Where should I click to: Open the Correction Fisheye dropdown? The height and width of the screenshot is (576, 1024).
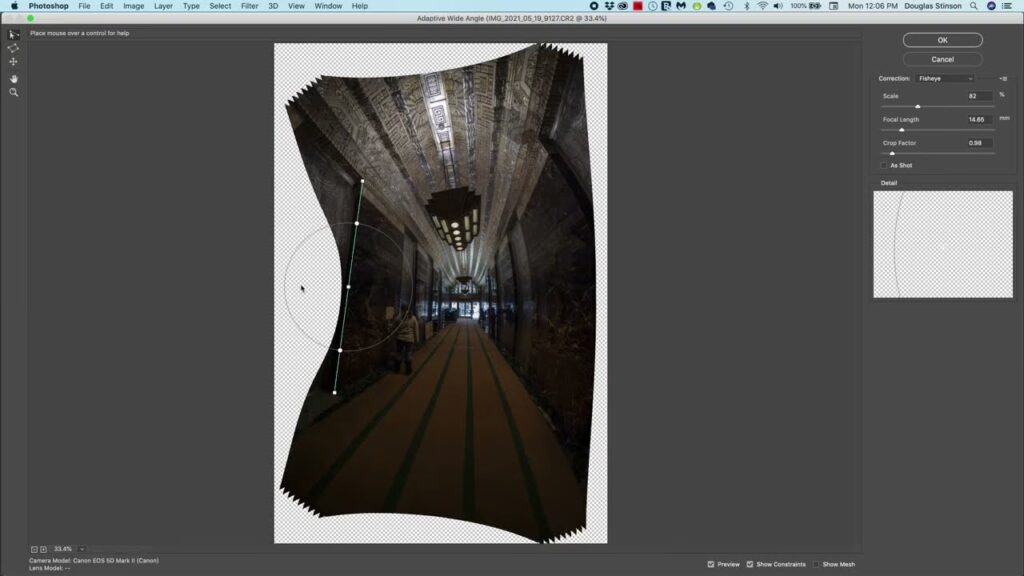pos(945,78)
